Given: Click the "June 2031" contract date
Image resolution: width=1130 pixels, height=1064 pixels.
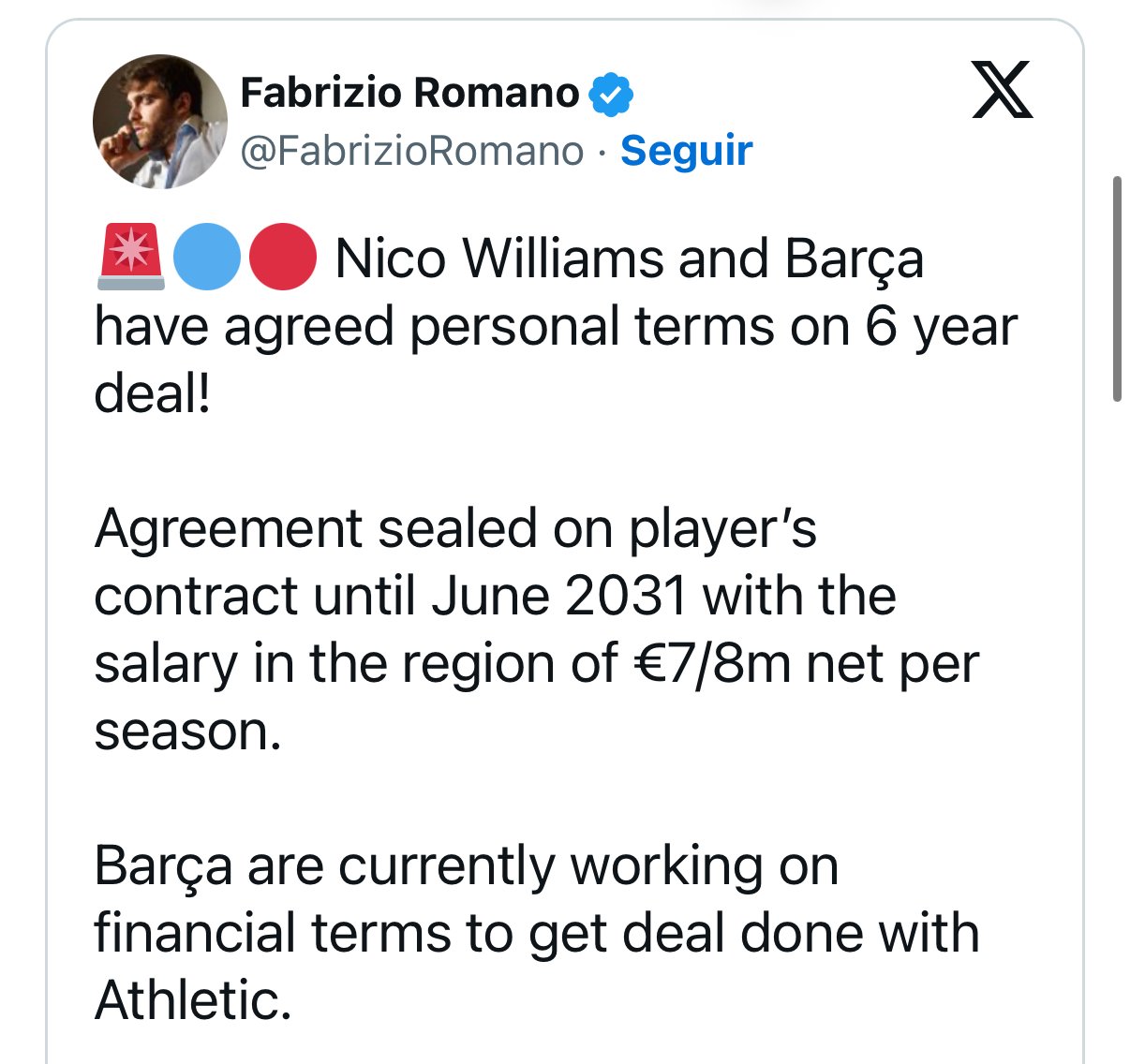Looking at the screenshot, I should click(558, 596).
